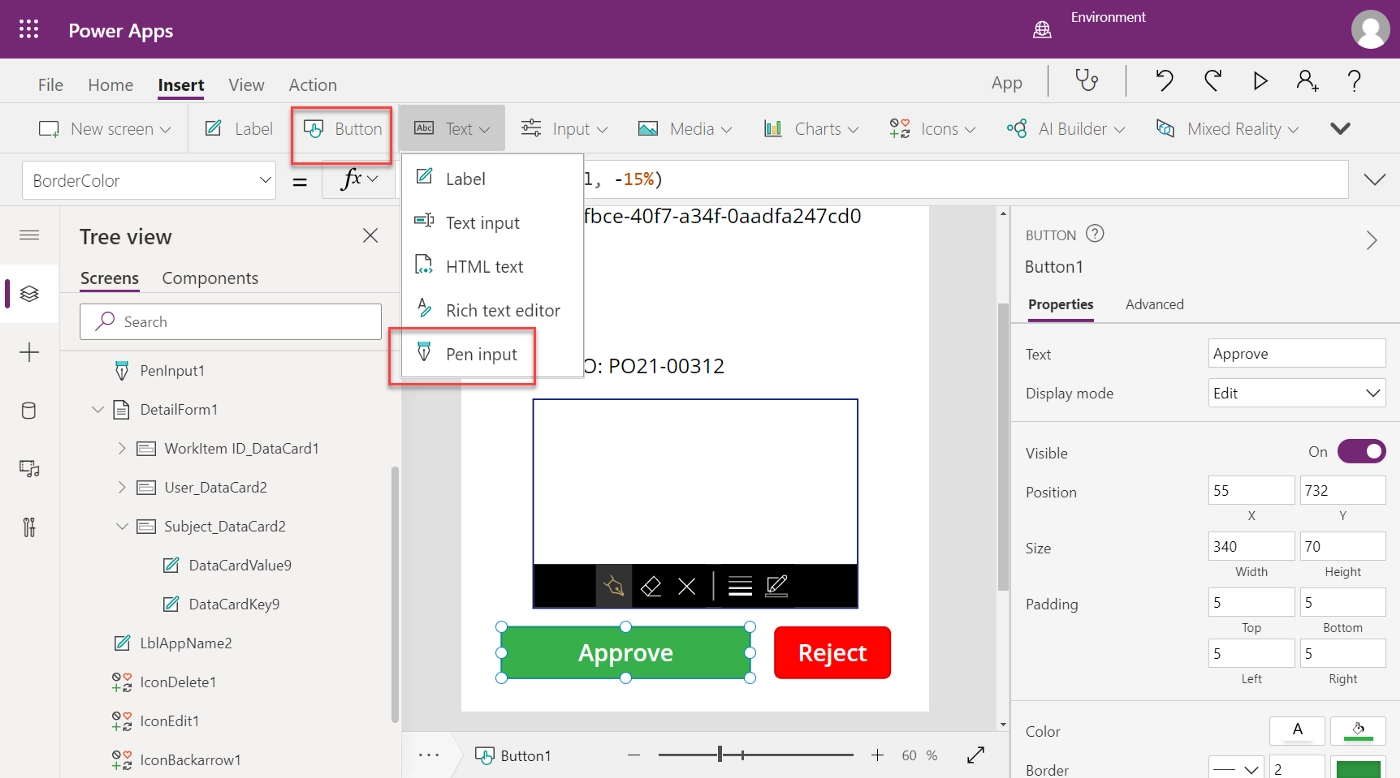Open the AI Builder ribbon dropdown

click(x=1066, y=129)
